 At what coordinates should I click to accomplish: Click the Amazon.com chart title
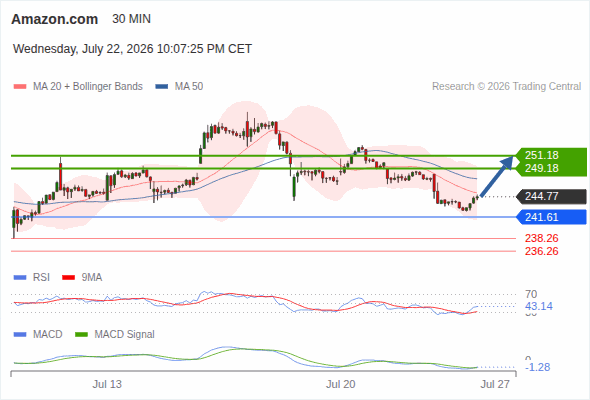point(55,19)
